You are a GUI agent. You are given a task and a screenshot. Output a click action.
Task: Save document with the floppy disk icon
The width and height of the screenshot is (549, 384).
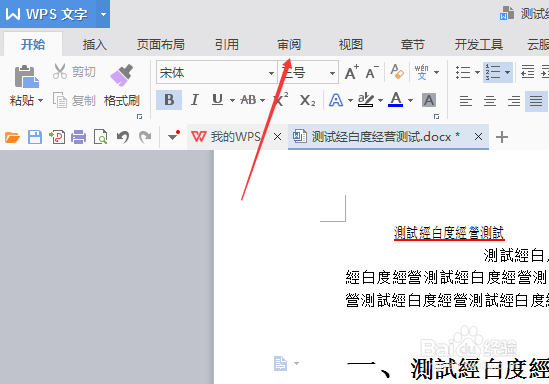[35, 137]
